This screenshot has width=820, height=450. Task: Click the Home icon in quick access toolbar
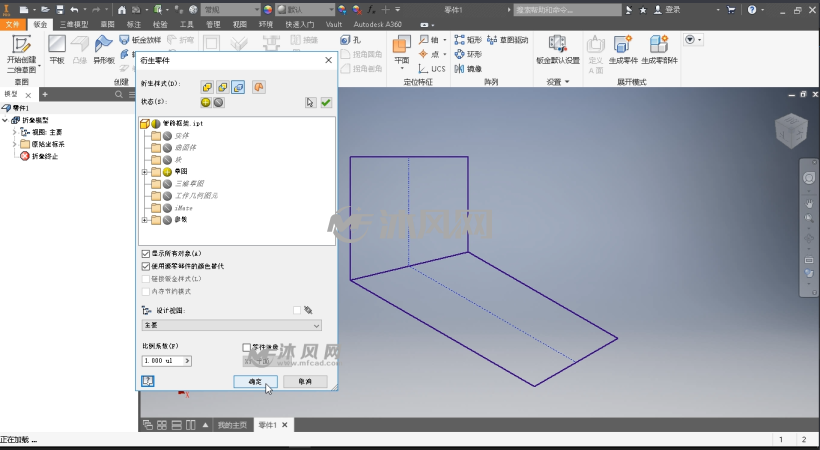point(121,9)
